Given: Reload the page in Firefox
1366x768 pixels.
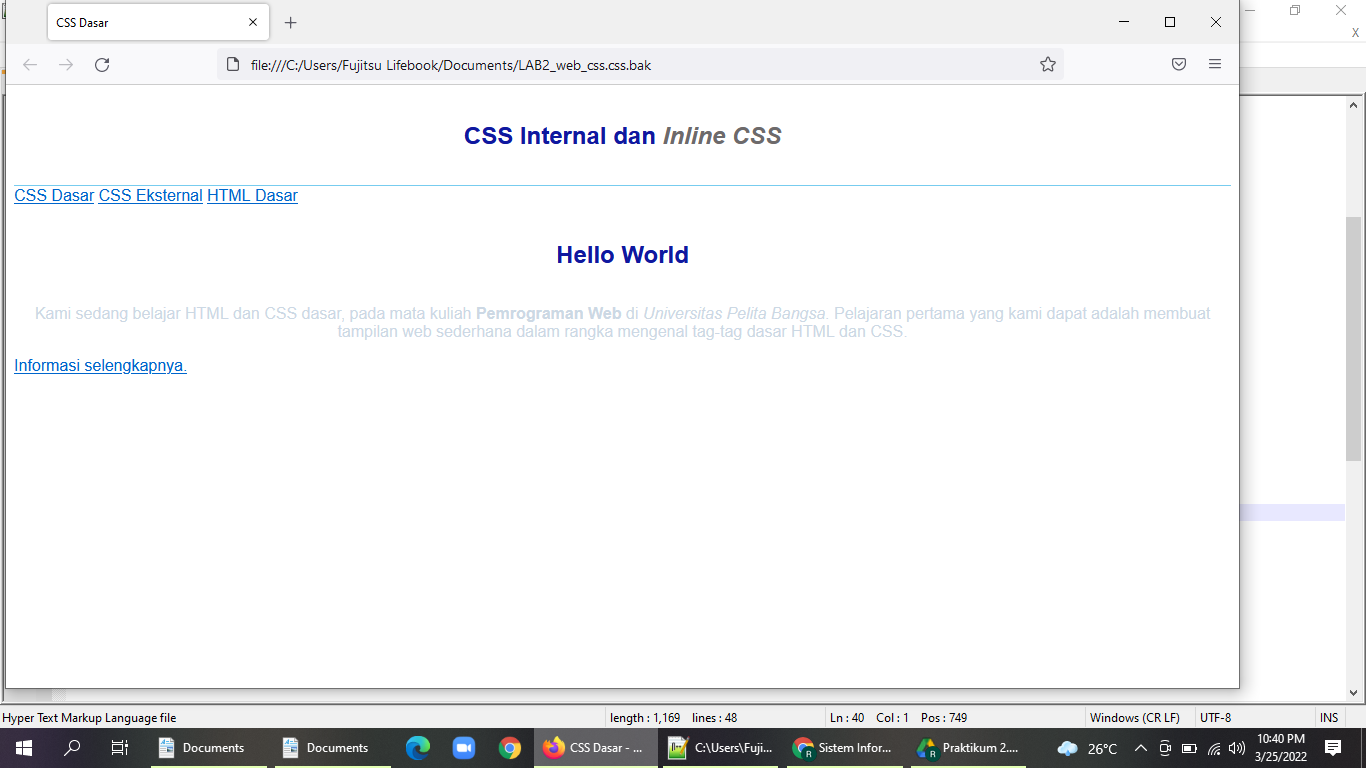Looking at the screenshot, I should tap(102, 65).
